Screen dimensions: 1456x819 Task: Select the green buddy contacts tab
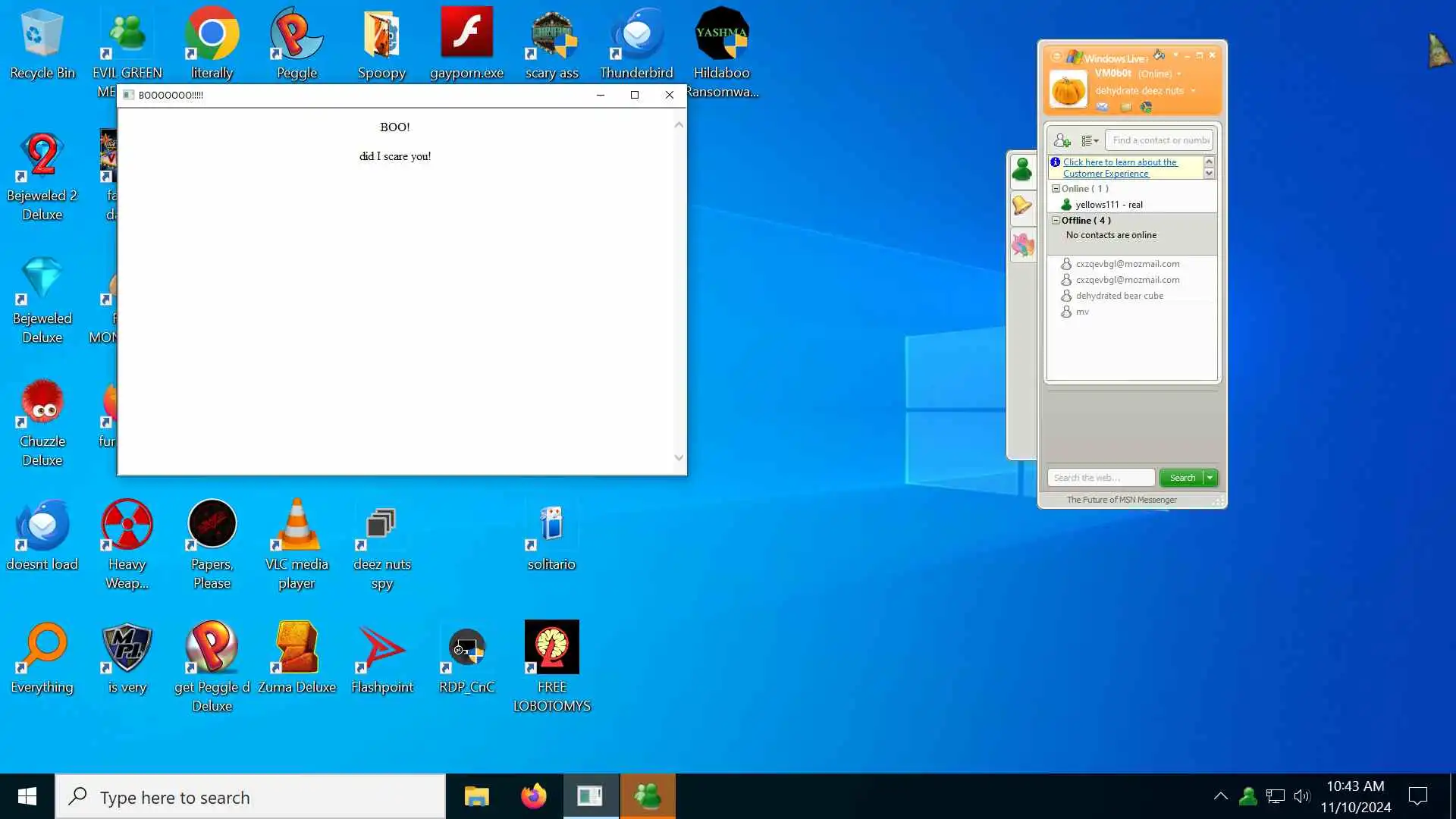[1022, 170]
